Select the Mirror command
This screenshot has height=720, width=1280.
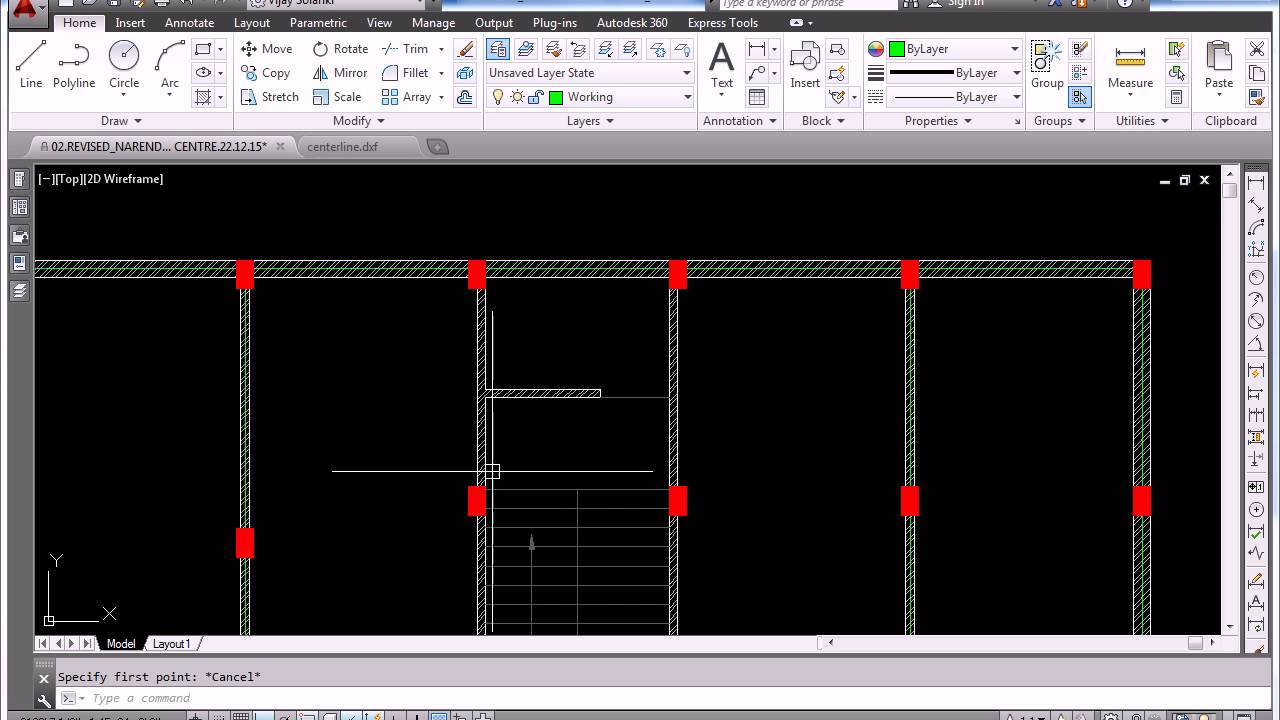pos(340,72)
